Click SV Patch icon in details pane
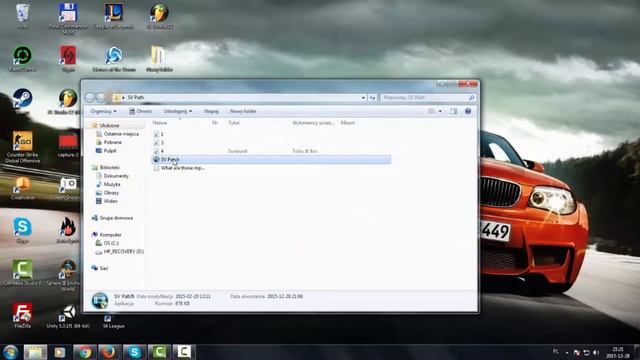 tap(100, 300)
